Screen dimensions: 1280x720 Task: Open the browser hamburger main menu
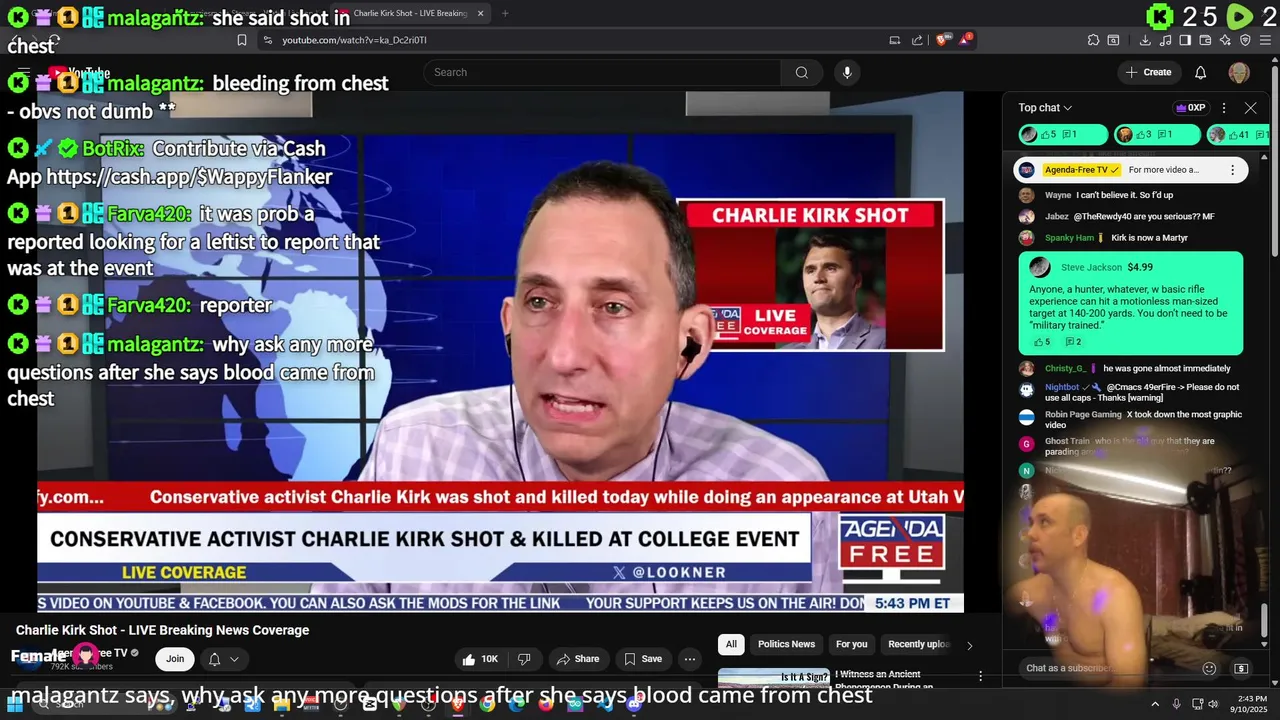click(x=1265, y=40)
